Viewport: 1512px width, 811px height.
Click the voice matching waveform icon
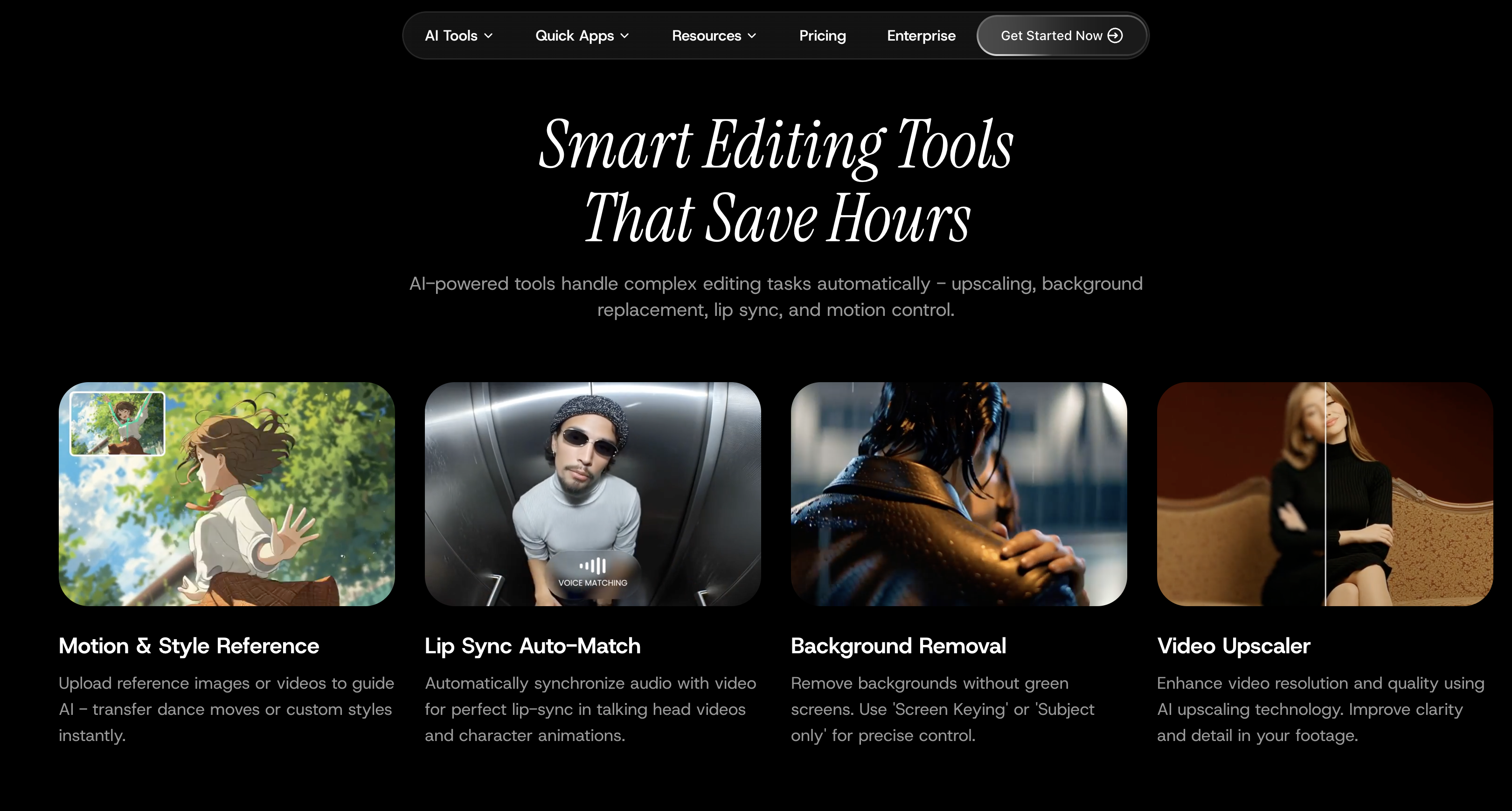pyautogui.click(x=593, y=566)
